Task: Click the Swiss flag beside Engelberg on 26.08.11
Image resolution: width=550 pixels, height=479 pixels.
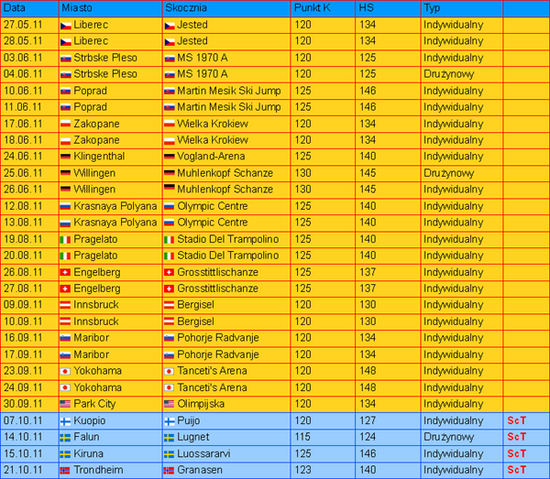Action: pos(66,272)
